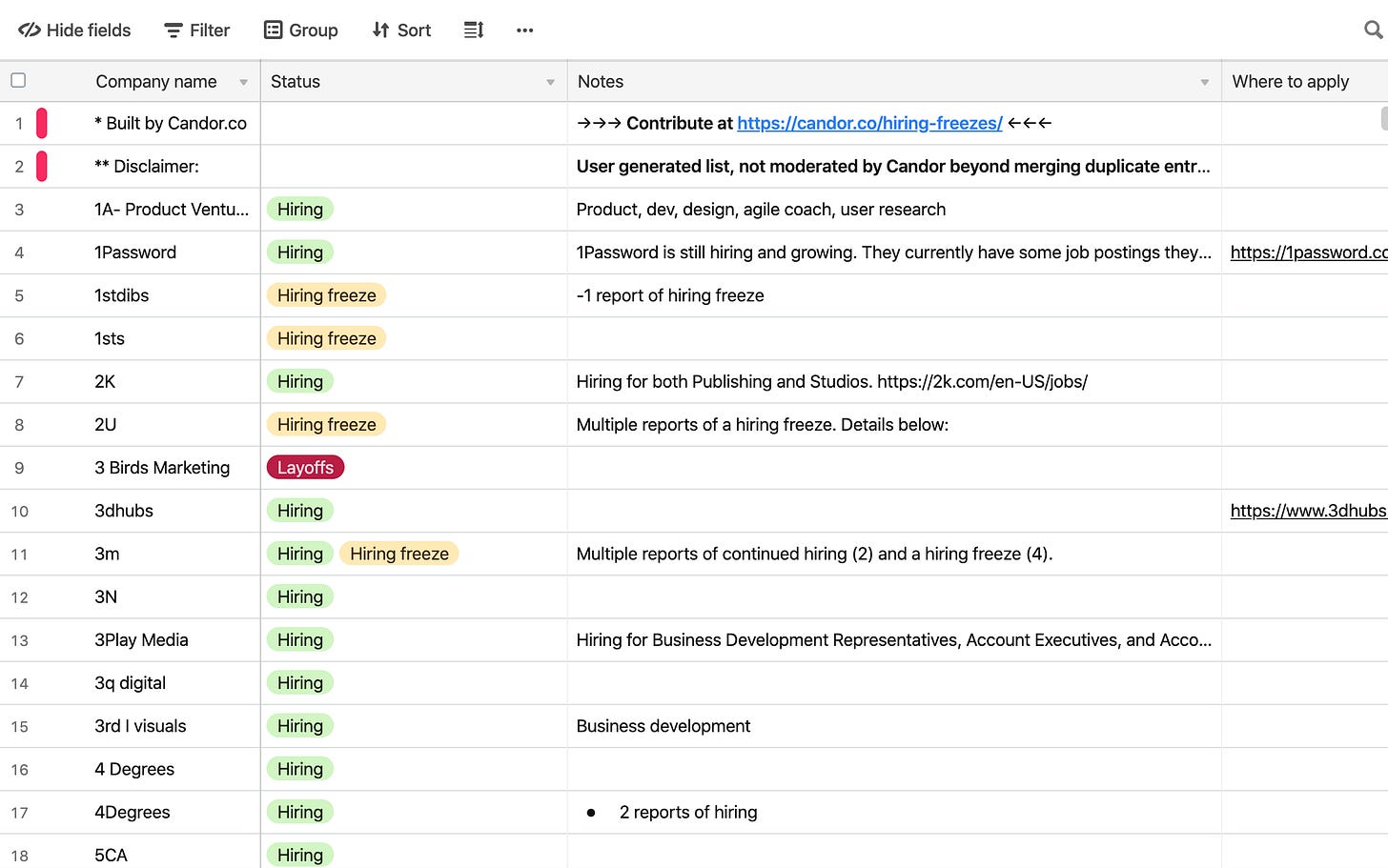Click the red marker on Disclaimer row
Viewport: 1388px width, 868px height.
(x=42, y=166)
